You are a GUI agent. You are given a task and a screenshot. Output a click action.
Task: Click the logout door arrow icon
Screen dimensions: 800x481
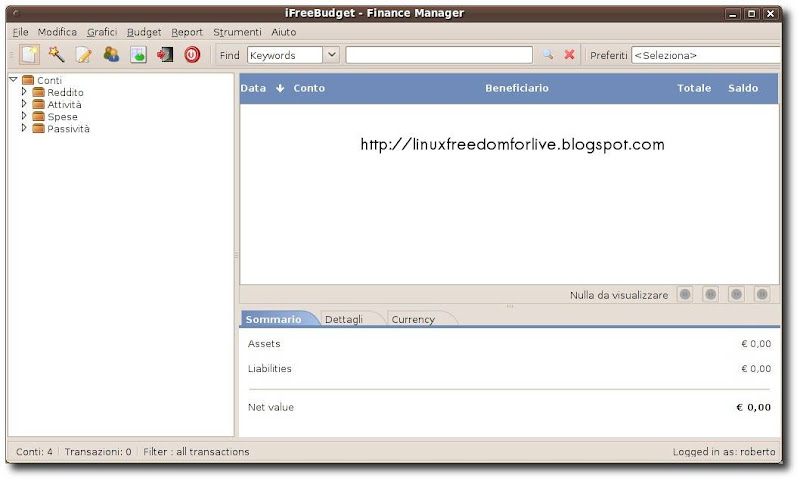(165, 55)
